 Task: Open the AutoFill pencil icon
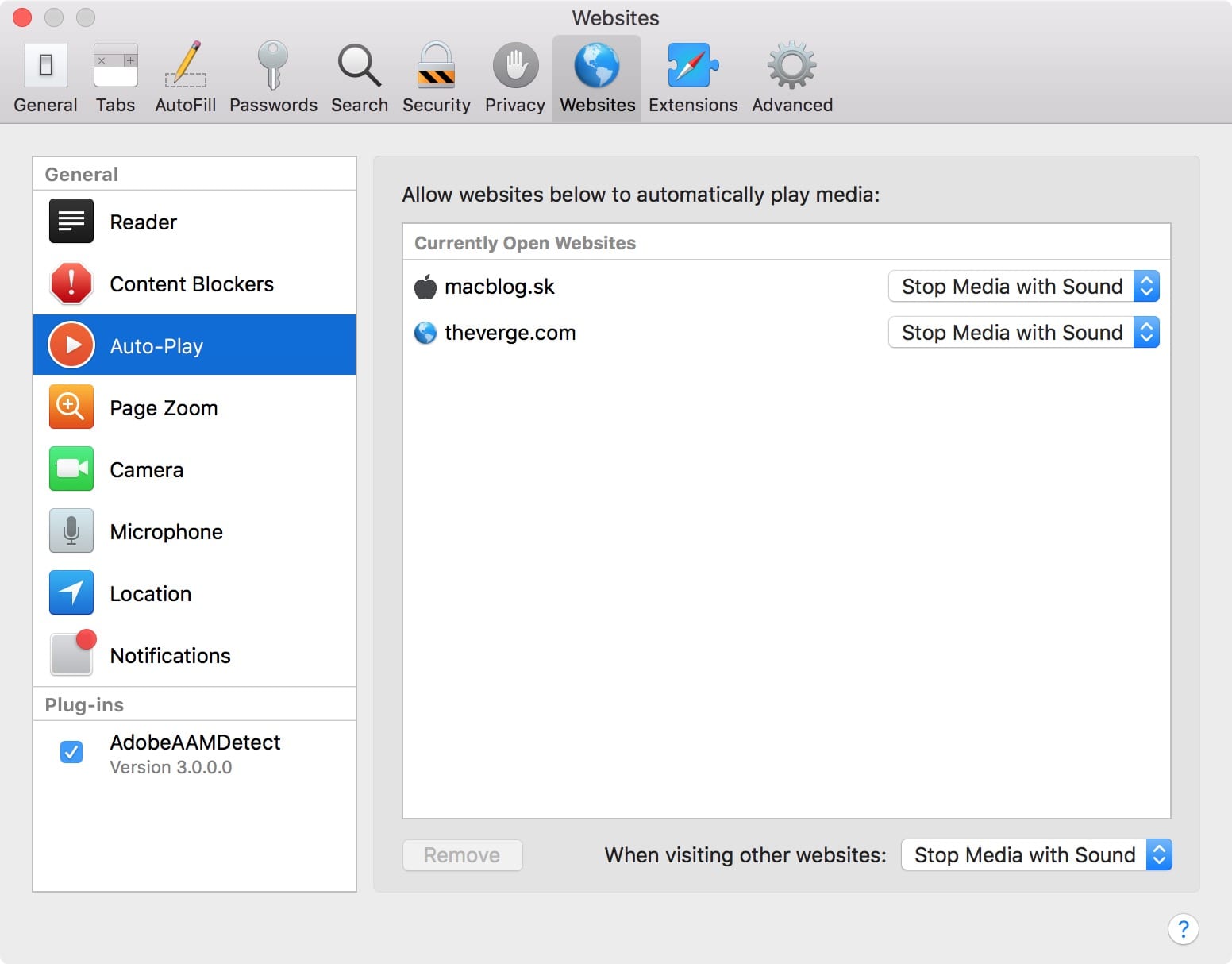point(186,65)
